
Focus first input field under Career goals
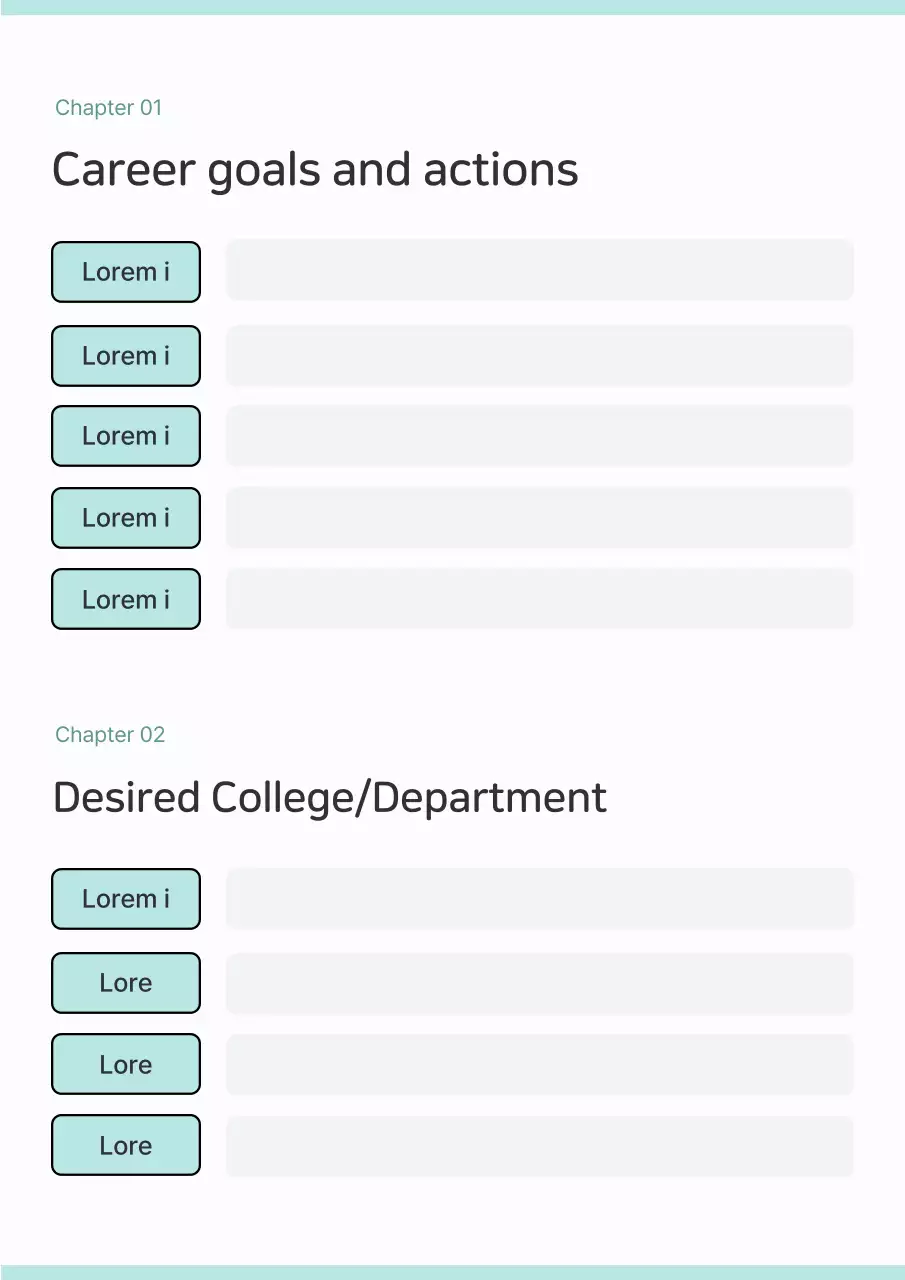click(540, 270)
